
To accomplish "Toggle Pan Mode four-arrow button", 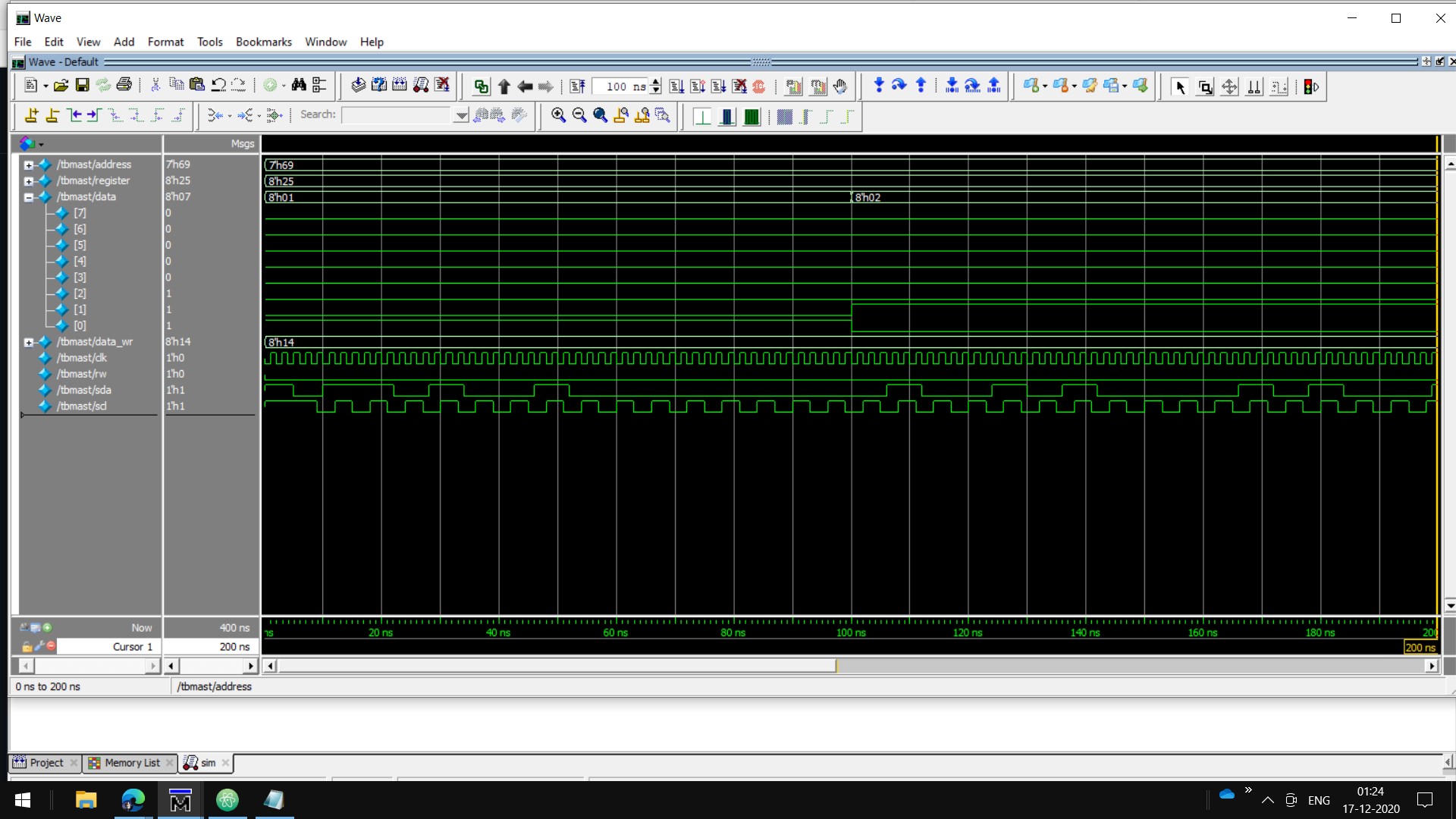I will point(1229,87).
